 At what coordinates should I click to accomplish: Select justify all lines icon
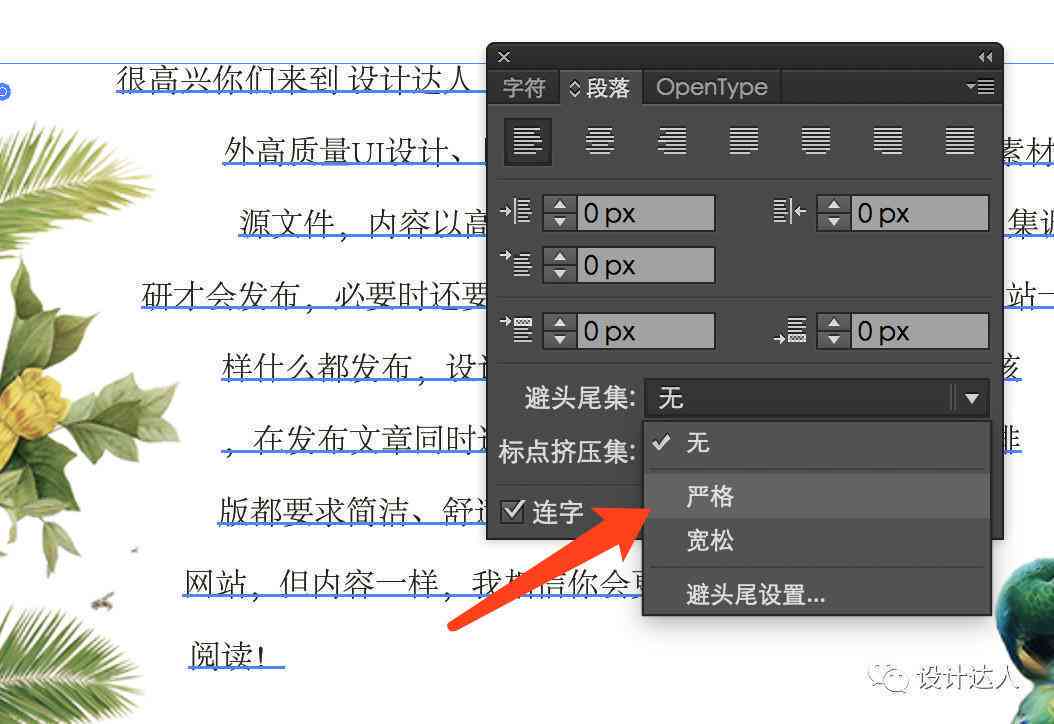pos(959,142)
